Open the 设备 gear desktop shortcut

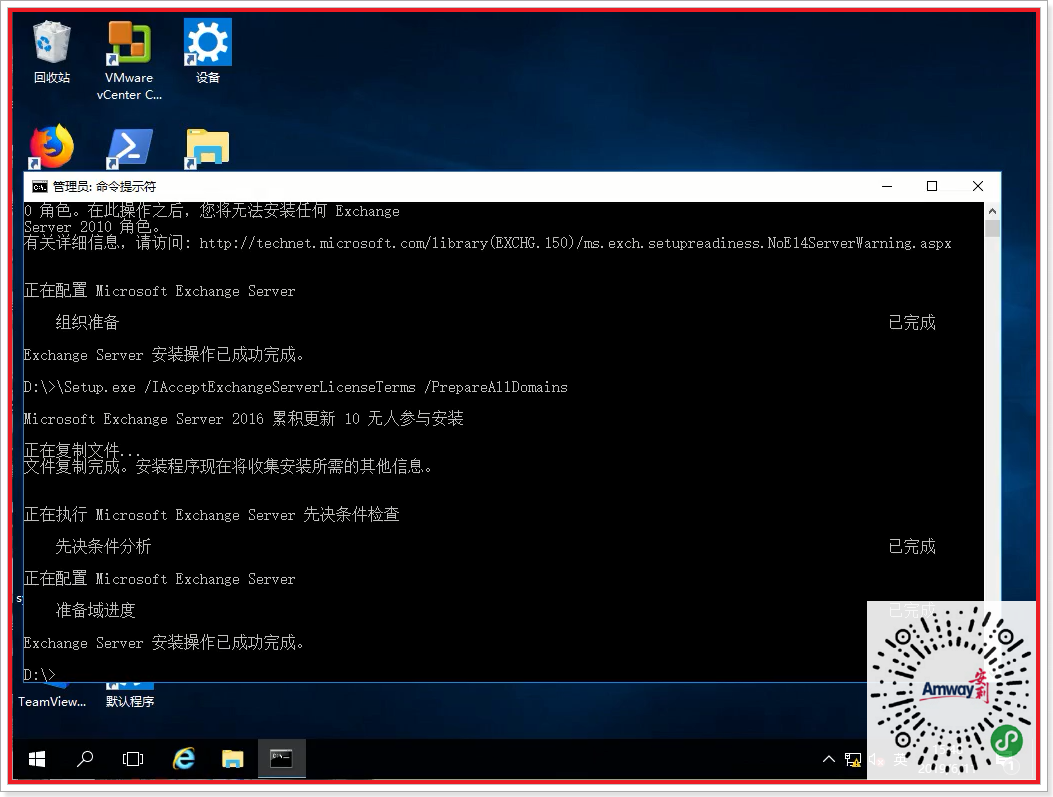point(208,52)
